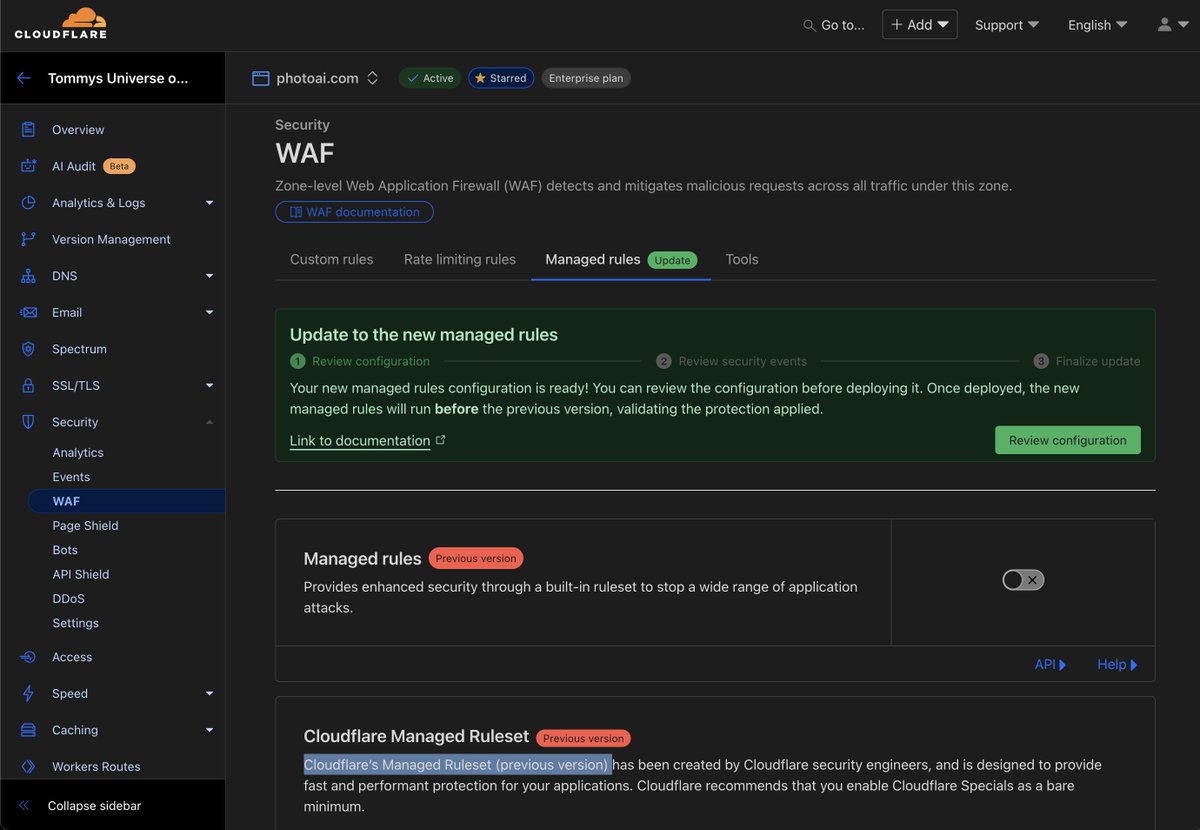Click the Version Management branch icon
1200x830 pixels.
[29, 239]
